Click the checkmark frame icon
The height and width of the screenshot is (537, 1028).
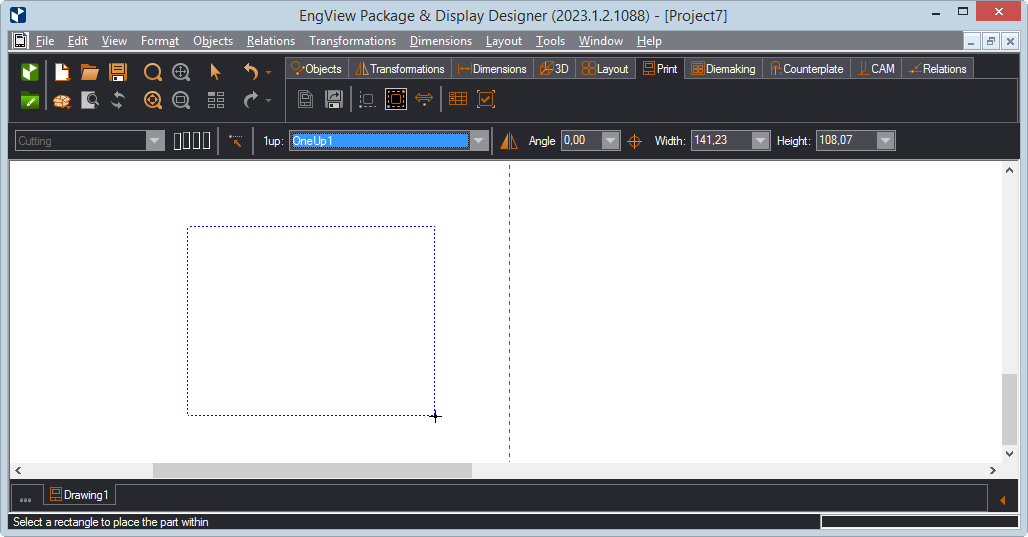(486, 99)
